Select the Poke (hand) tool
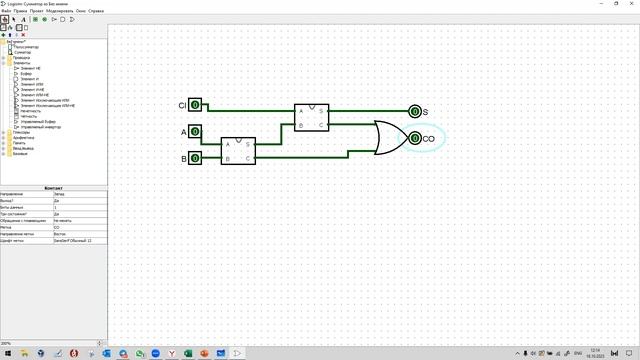 [4, 19]
